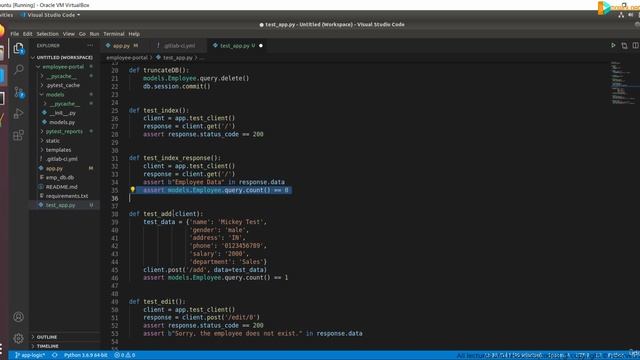Open the Manage gear icon

(x=18, y=338)
